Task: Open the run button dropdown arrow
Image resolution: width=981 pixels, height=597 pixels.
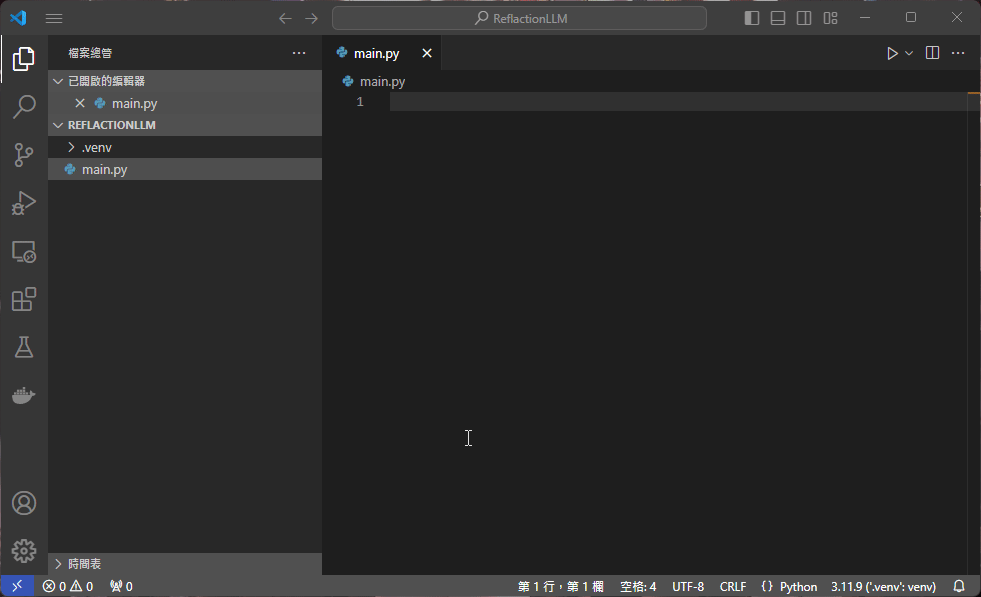Action: [909, 53]
